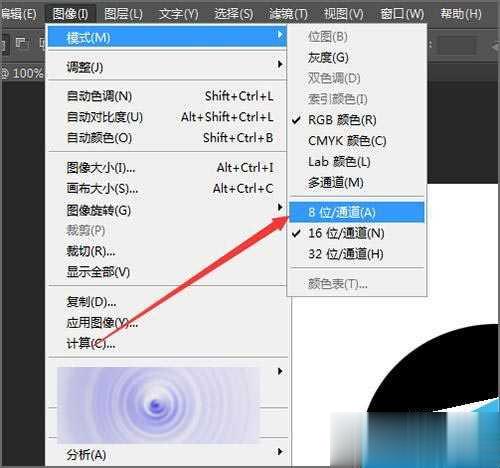
Task: Choose 裁切(R)... command
Action: (167, 251)
